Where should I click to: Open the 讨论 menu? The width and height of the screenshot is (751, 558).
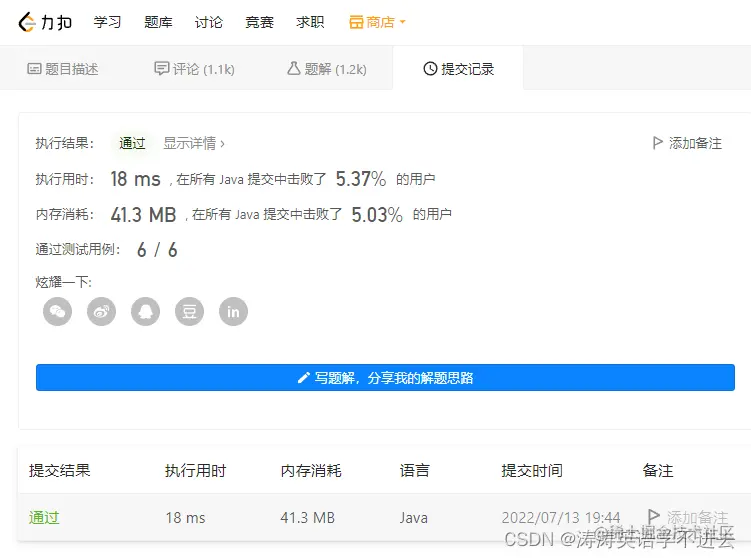(209, 22)
